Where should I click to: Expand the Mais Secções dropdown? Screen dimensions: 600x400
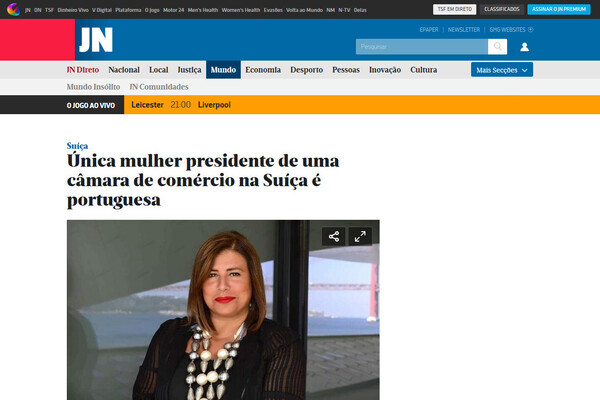point(502,70)
